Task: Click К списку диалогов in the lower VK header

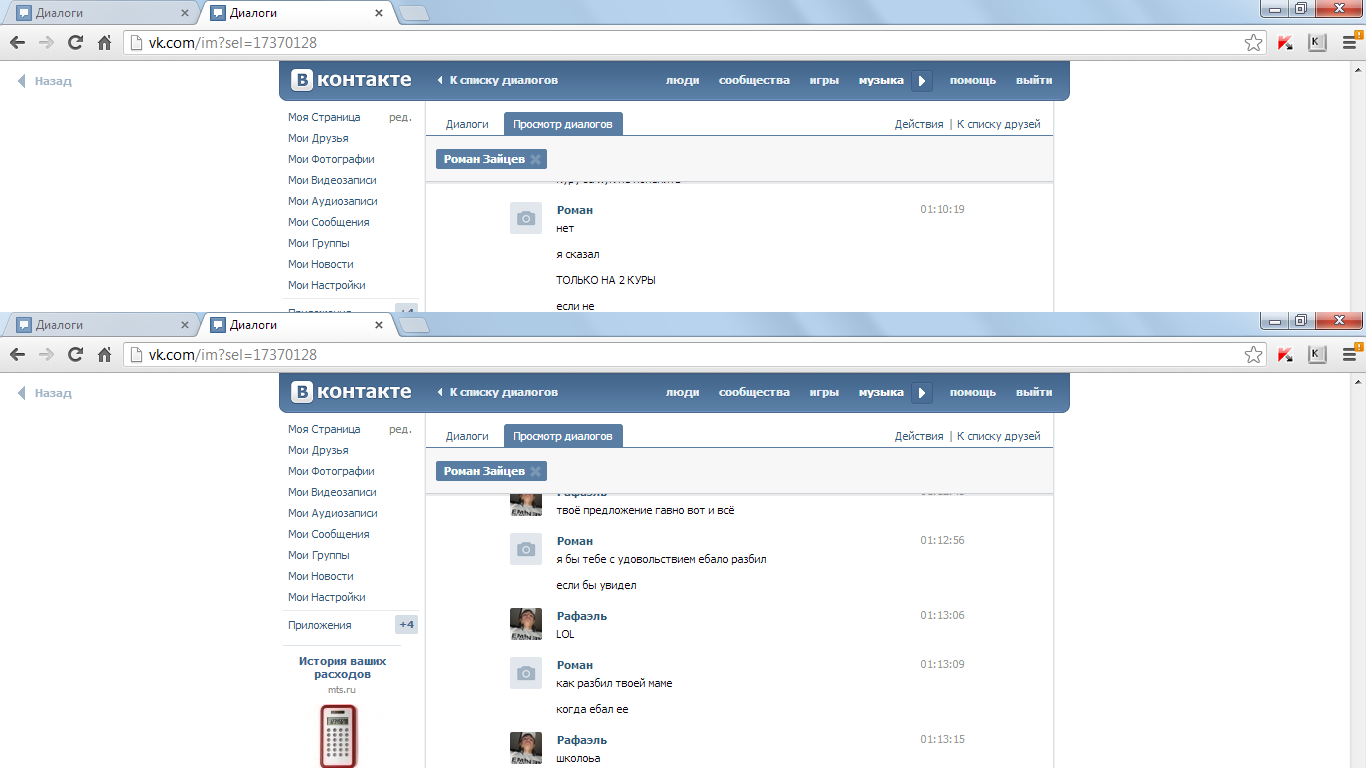Action: pos(498,393)
